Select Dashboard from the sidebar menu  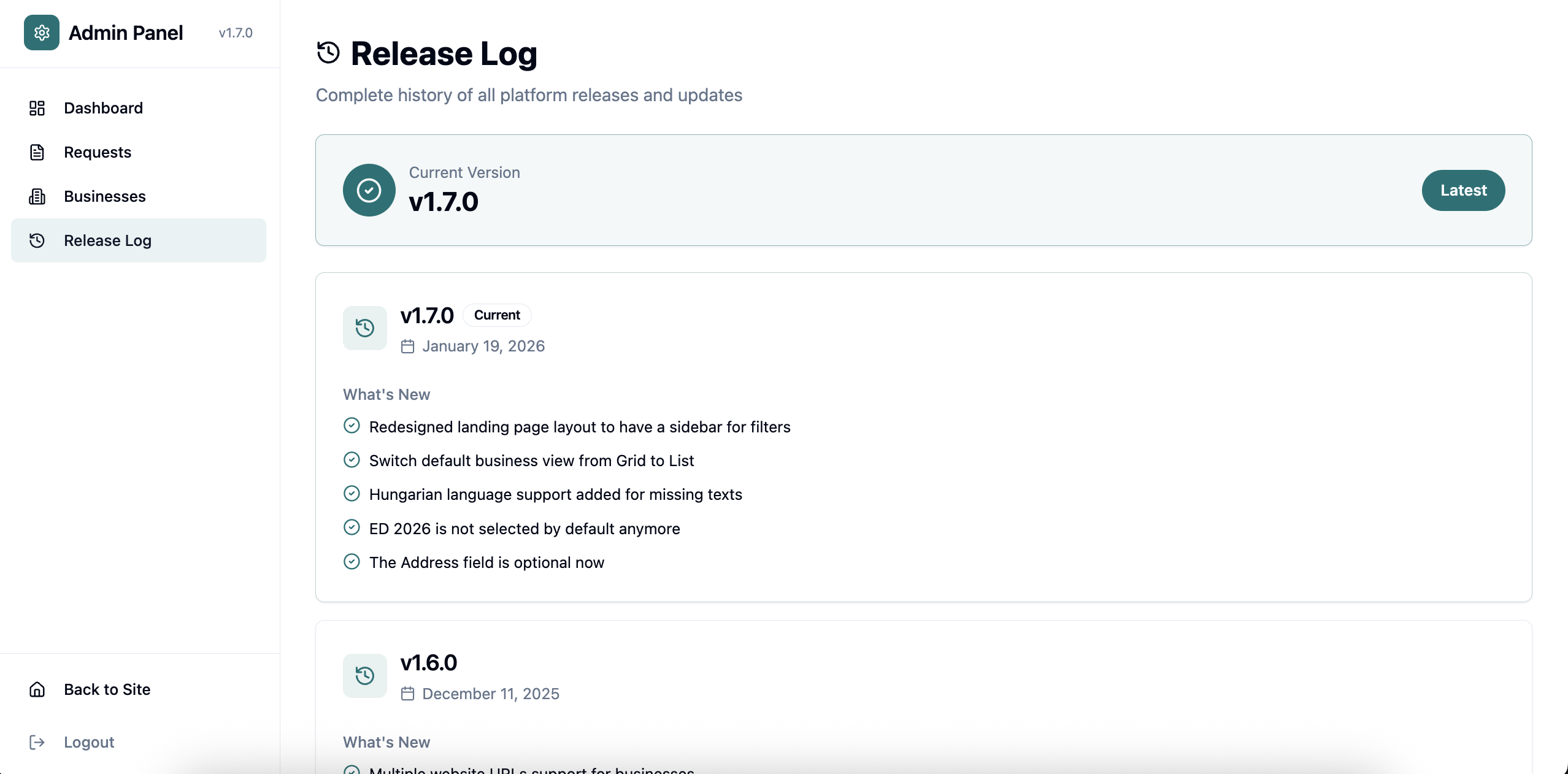103,108
